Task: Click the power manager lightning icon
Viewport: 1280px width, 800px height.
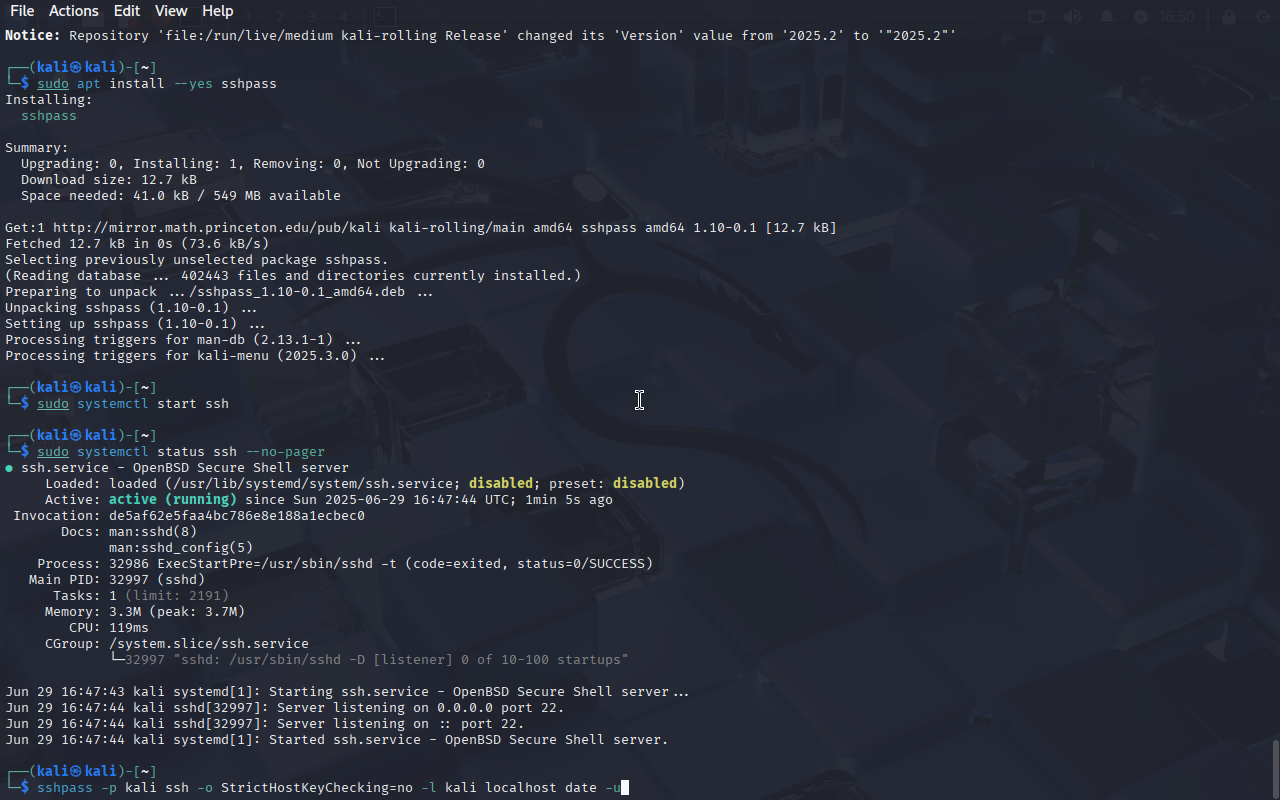Action: coord(1141,16)
